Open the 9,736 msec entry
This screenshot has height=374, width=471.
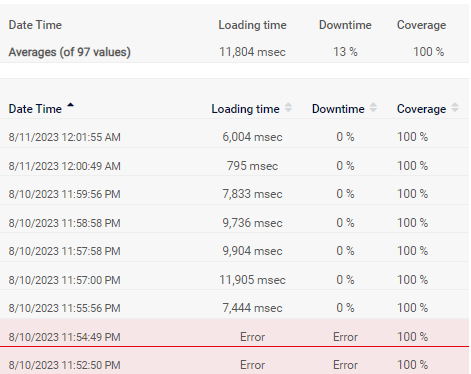(x=252, y=223)
